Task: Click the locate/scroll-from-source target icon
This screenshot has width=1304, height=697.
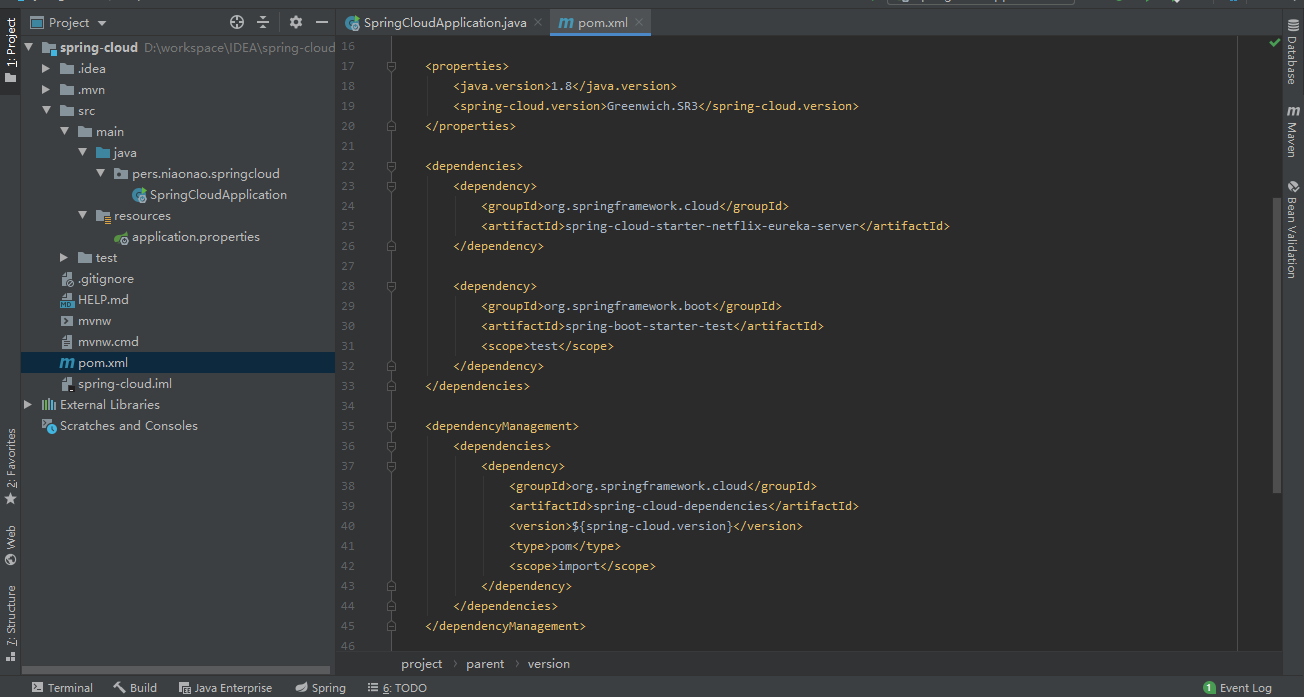Action: (x=237, y=22)
